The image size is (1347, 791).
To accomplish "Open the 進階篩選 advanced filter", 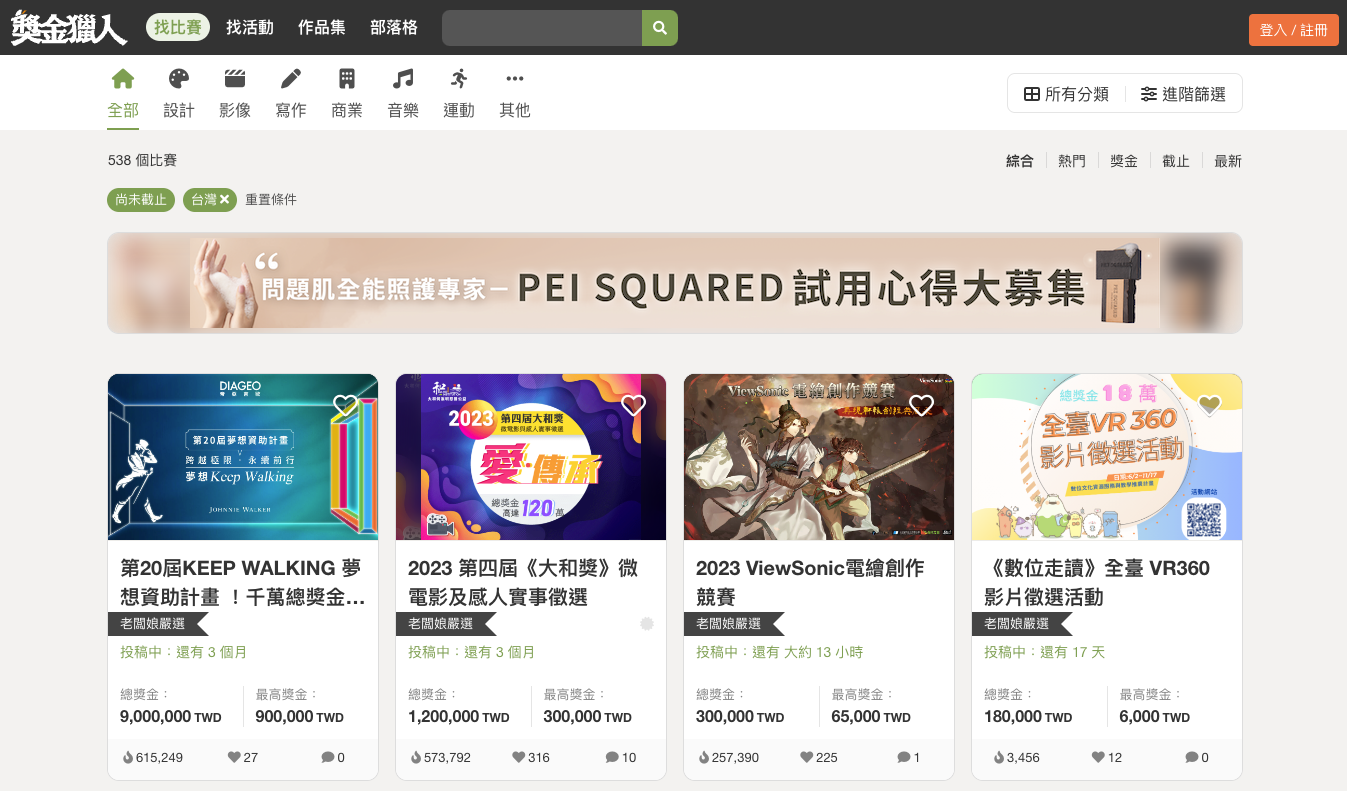I will [x=1184, y=94].
